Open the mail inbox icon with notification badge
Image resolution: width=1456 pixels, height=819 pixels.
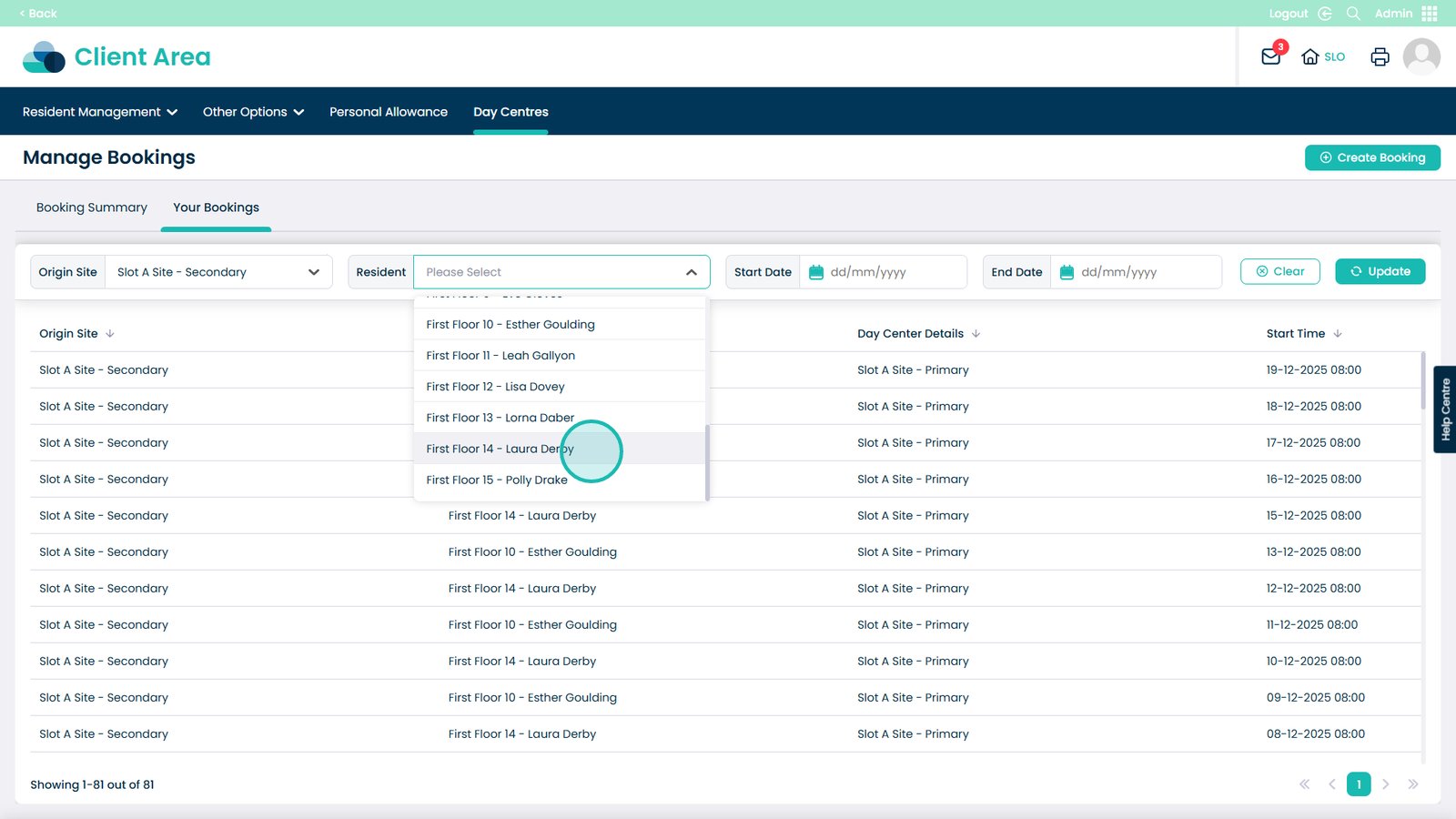point(1271,56)
